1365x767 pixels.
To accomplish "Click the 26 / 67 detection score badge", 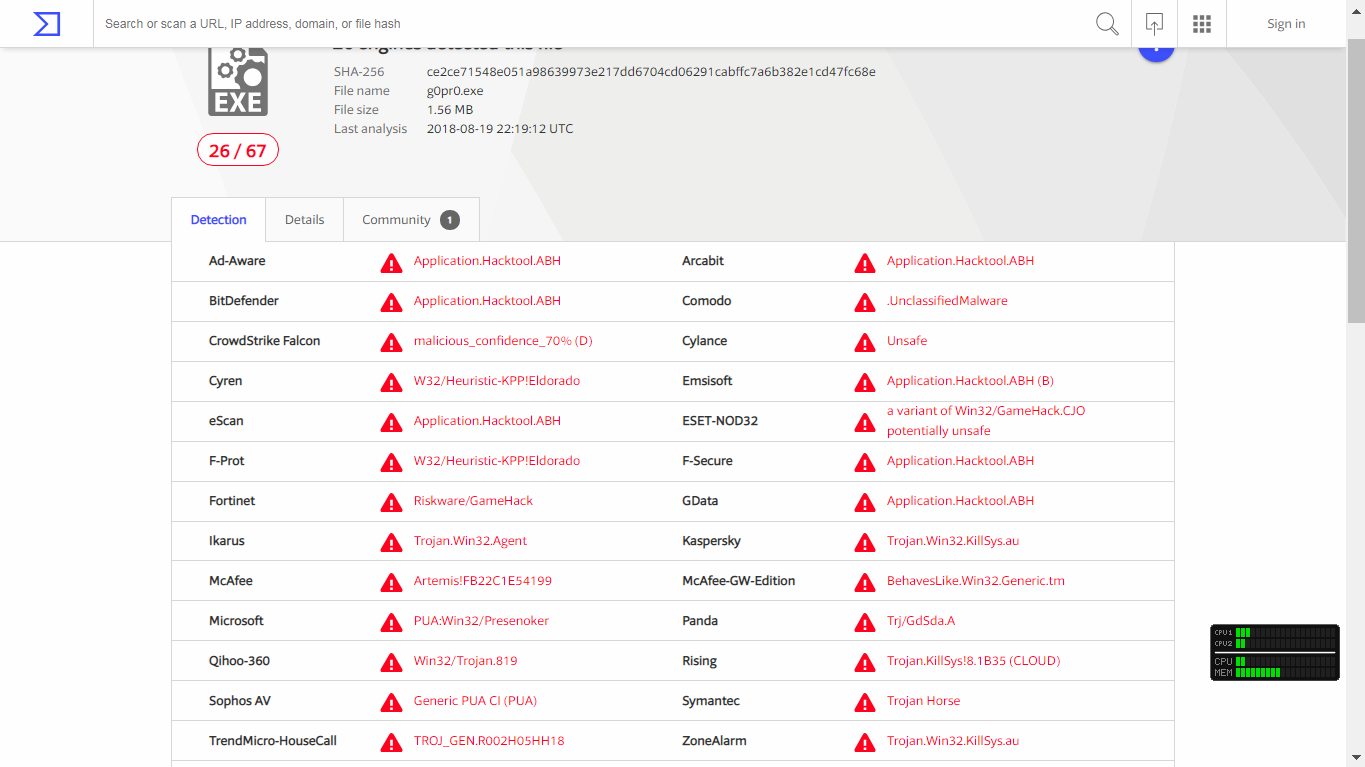I will pyautogui.click(x=238, y=151).
